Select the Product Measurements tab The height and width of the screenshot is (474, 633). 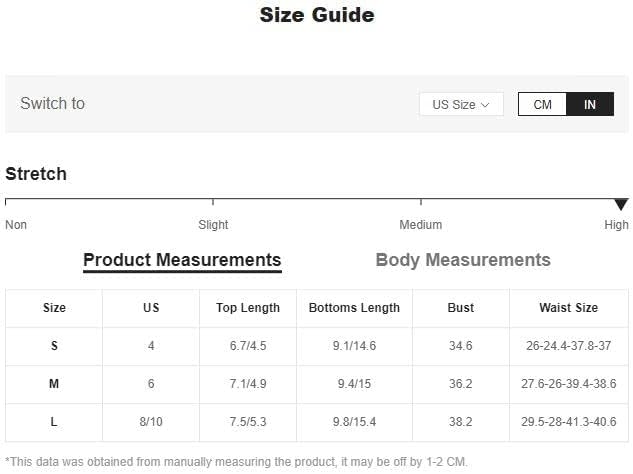tap(182, 260)
